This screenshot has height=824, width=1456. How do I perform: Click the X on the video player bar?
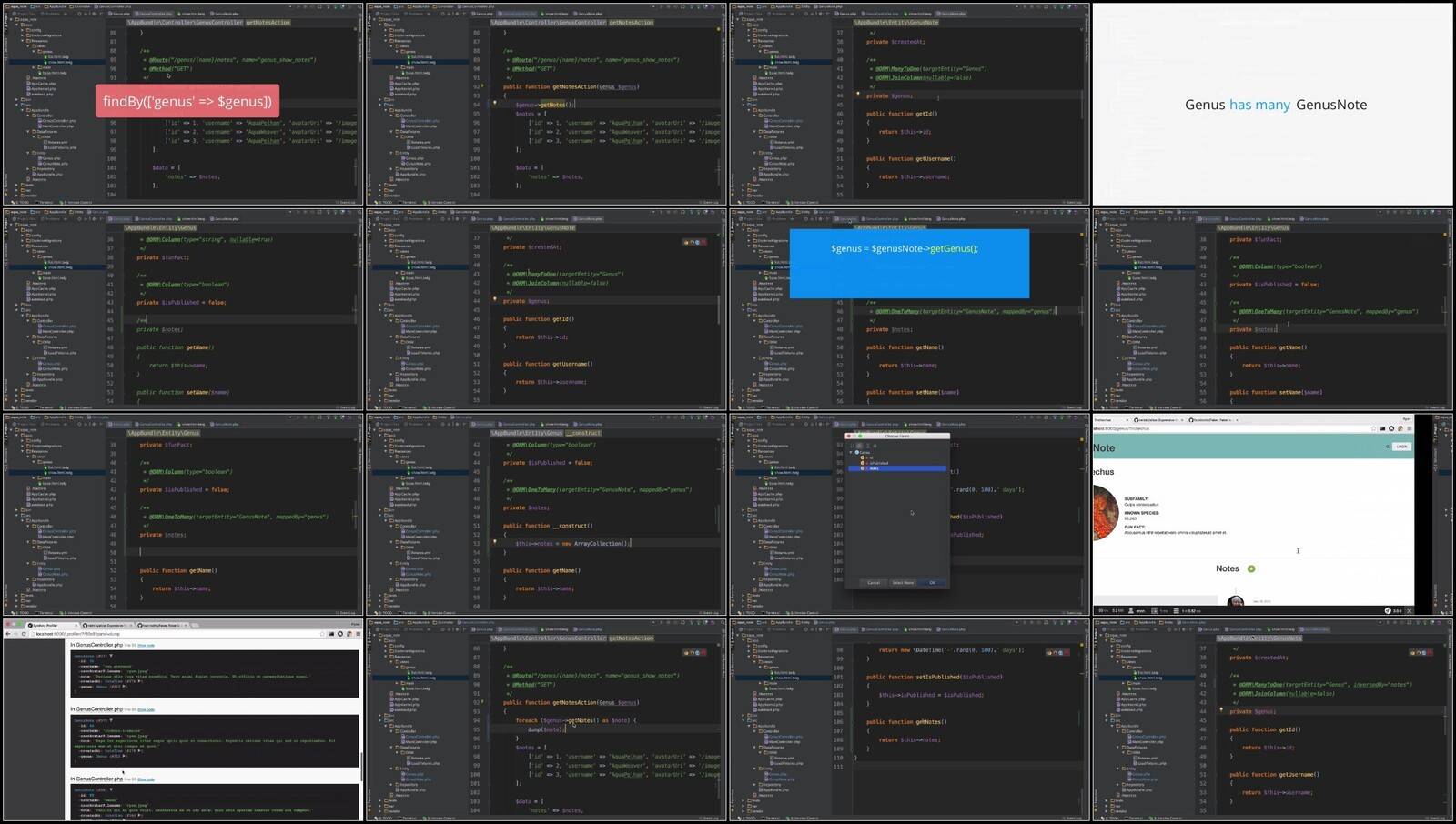coord(1410,610)
